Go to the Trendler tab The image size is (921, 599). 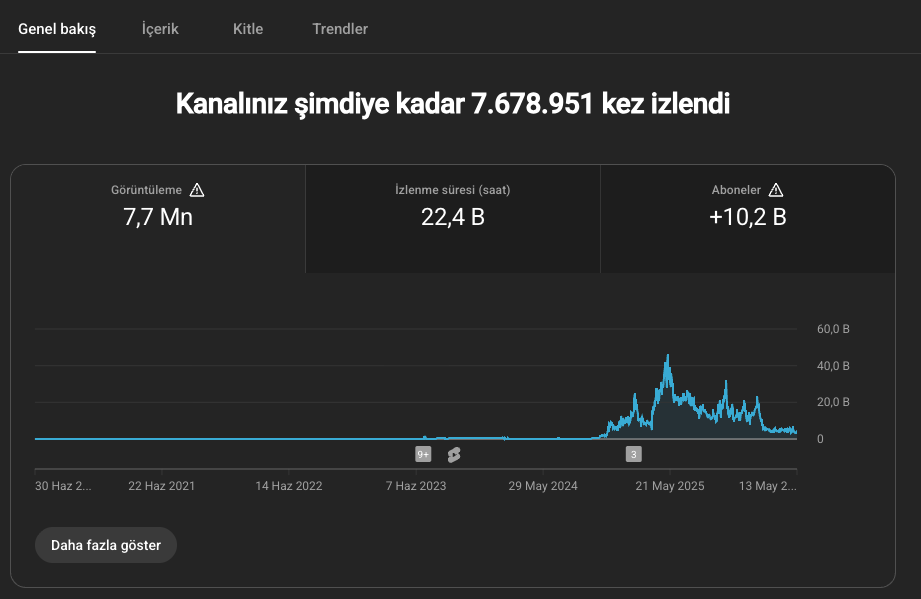[x=340, y=29]
